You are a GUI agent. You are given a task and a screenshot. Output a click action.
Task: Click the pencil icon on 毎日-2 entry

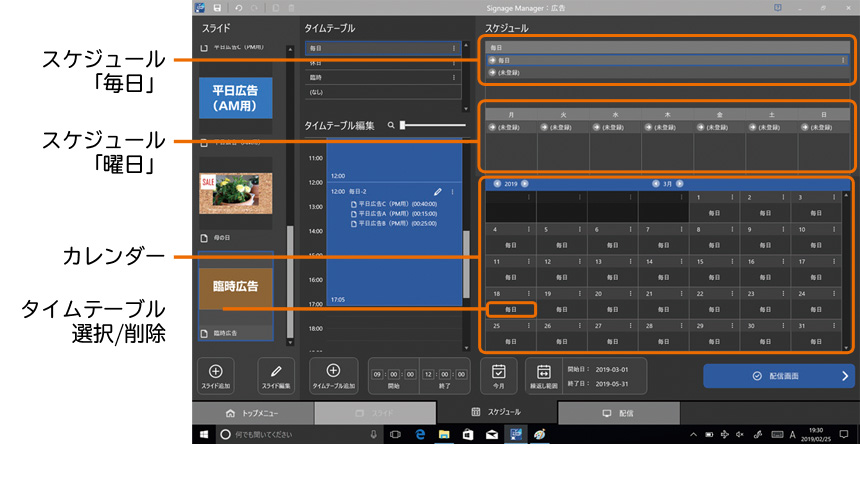(x=437, y=191)
